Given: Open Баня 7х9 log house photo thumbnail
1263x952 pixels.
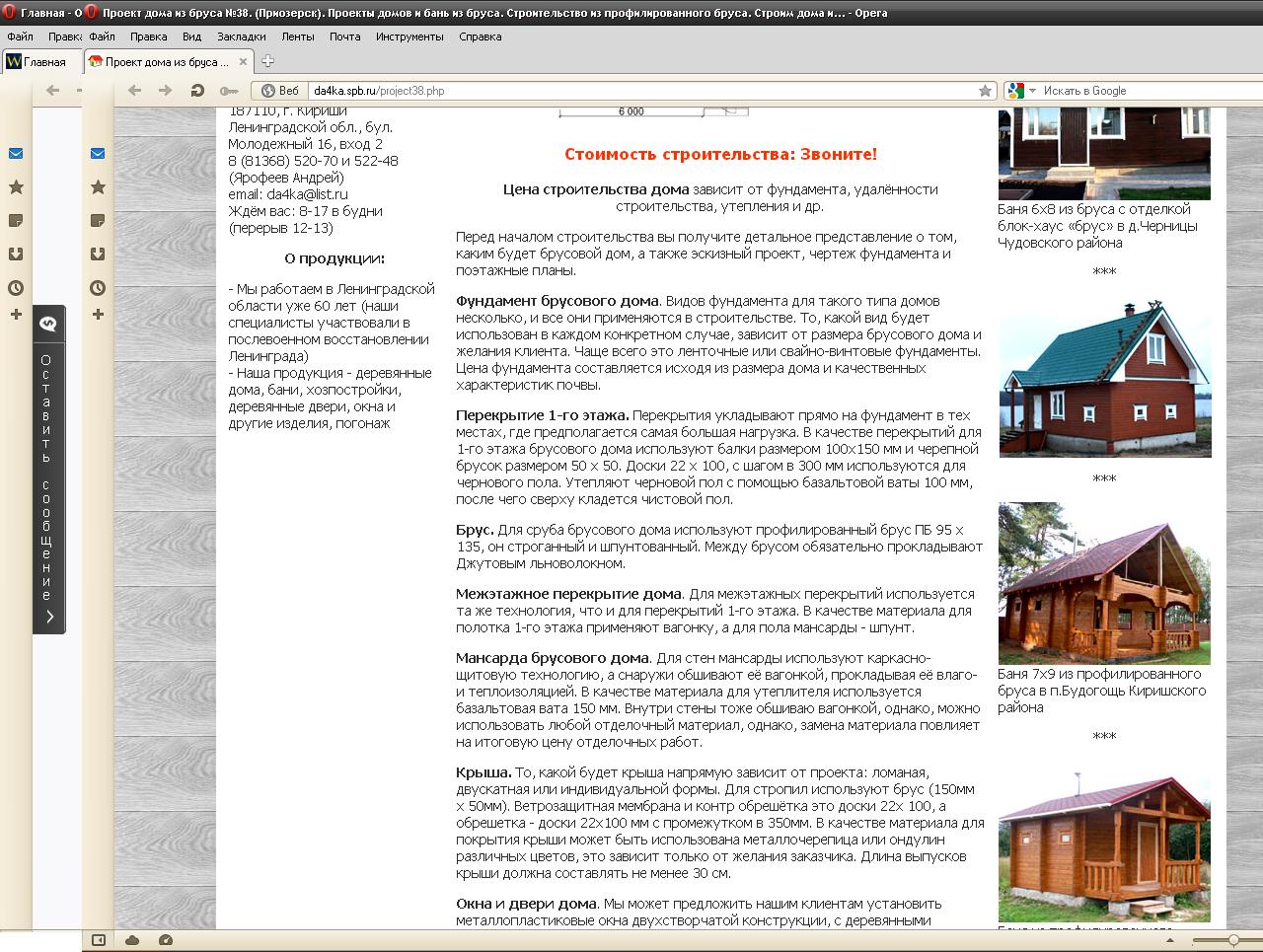Looking at the screenshot, I should pos(1104,583).
